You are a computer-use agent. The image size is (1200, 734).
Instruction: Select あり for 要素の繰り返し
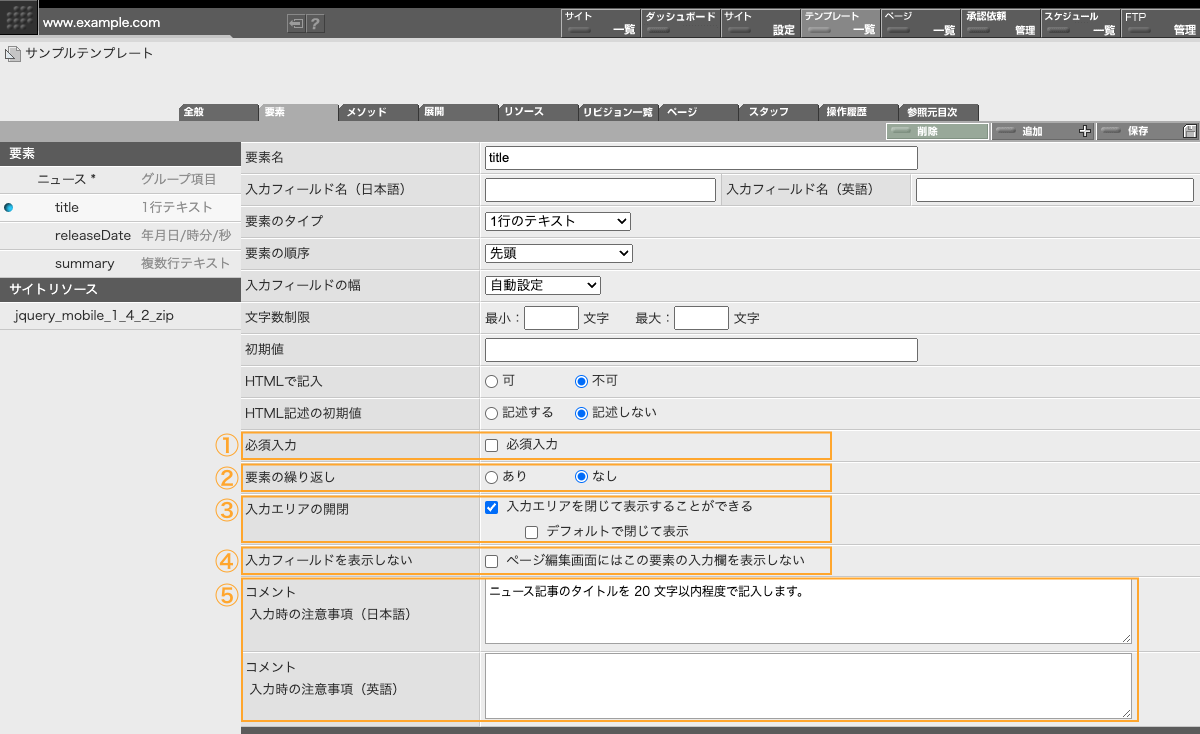tap(492, 477)
